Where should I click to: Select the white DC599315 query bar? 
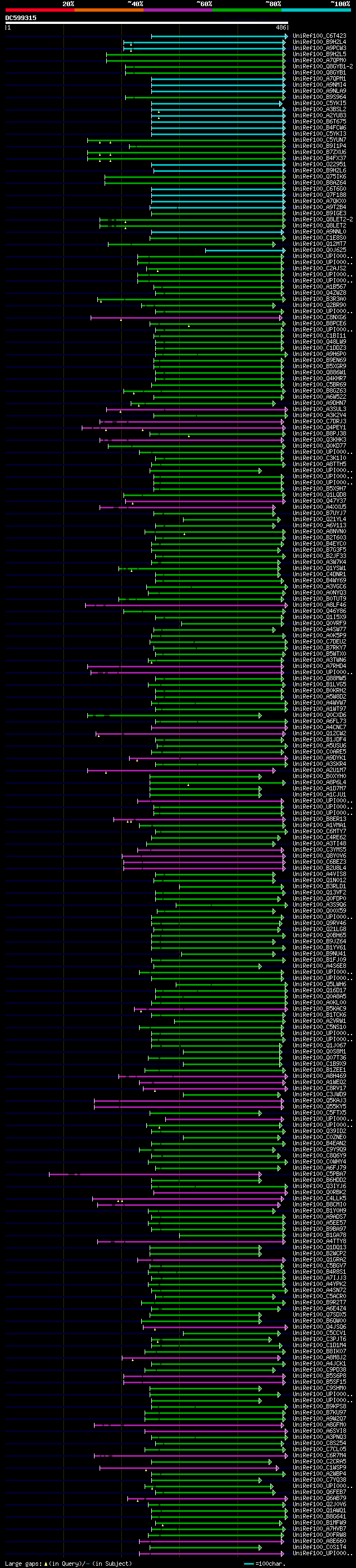(x=147, y=22)
